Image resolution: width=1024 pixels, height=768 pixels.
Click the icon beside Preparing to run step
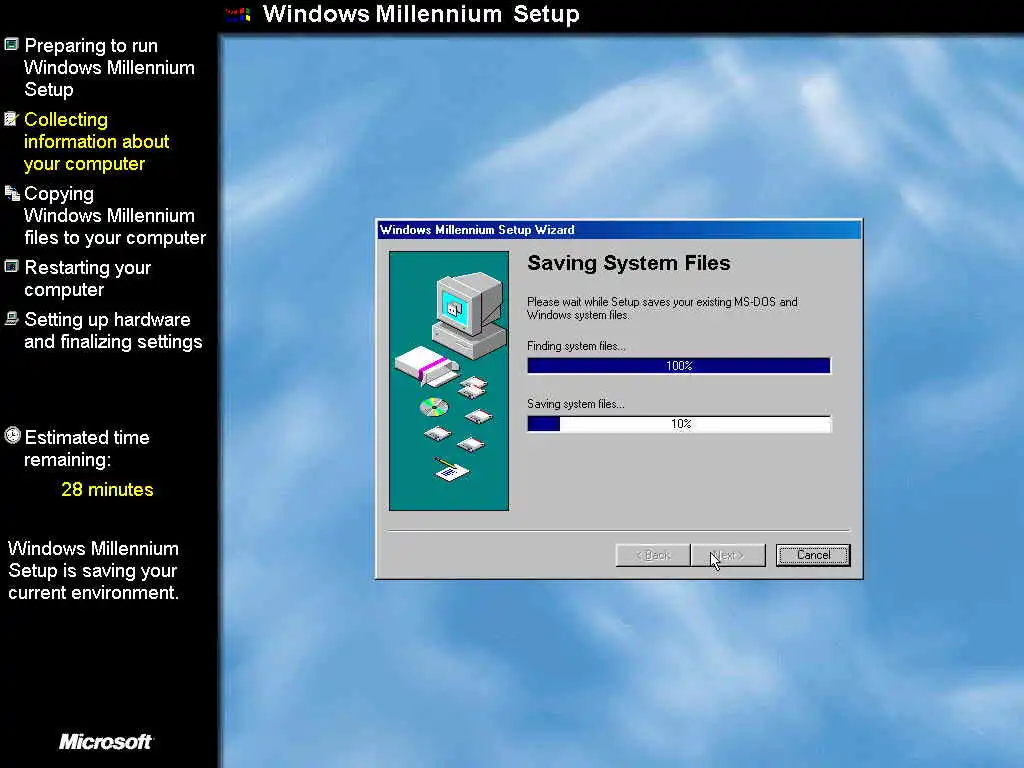pos(11,45)
